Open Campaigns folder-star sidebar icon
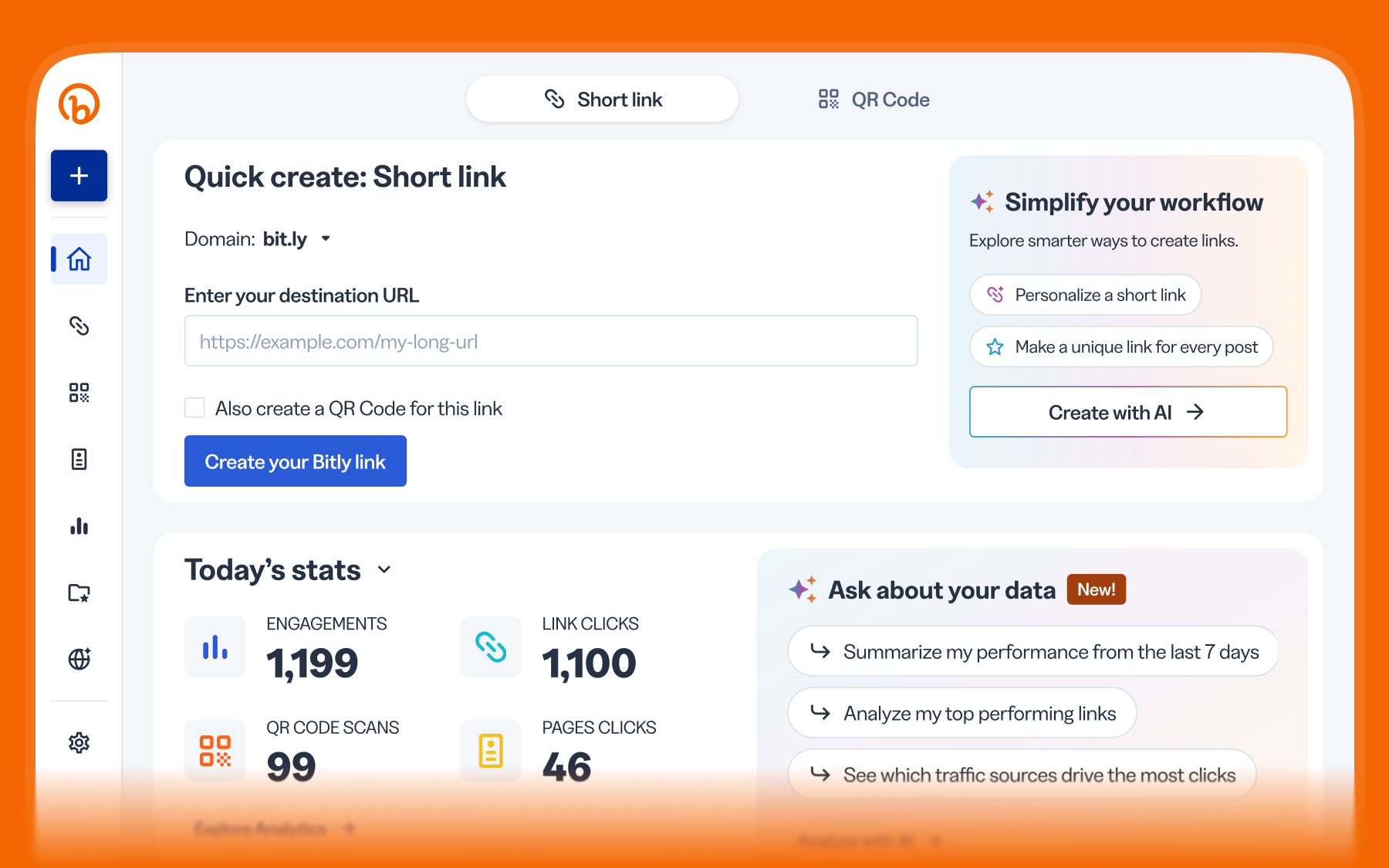1389x868 pixels. pos(79,593)
